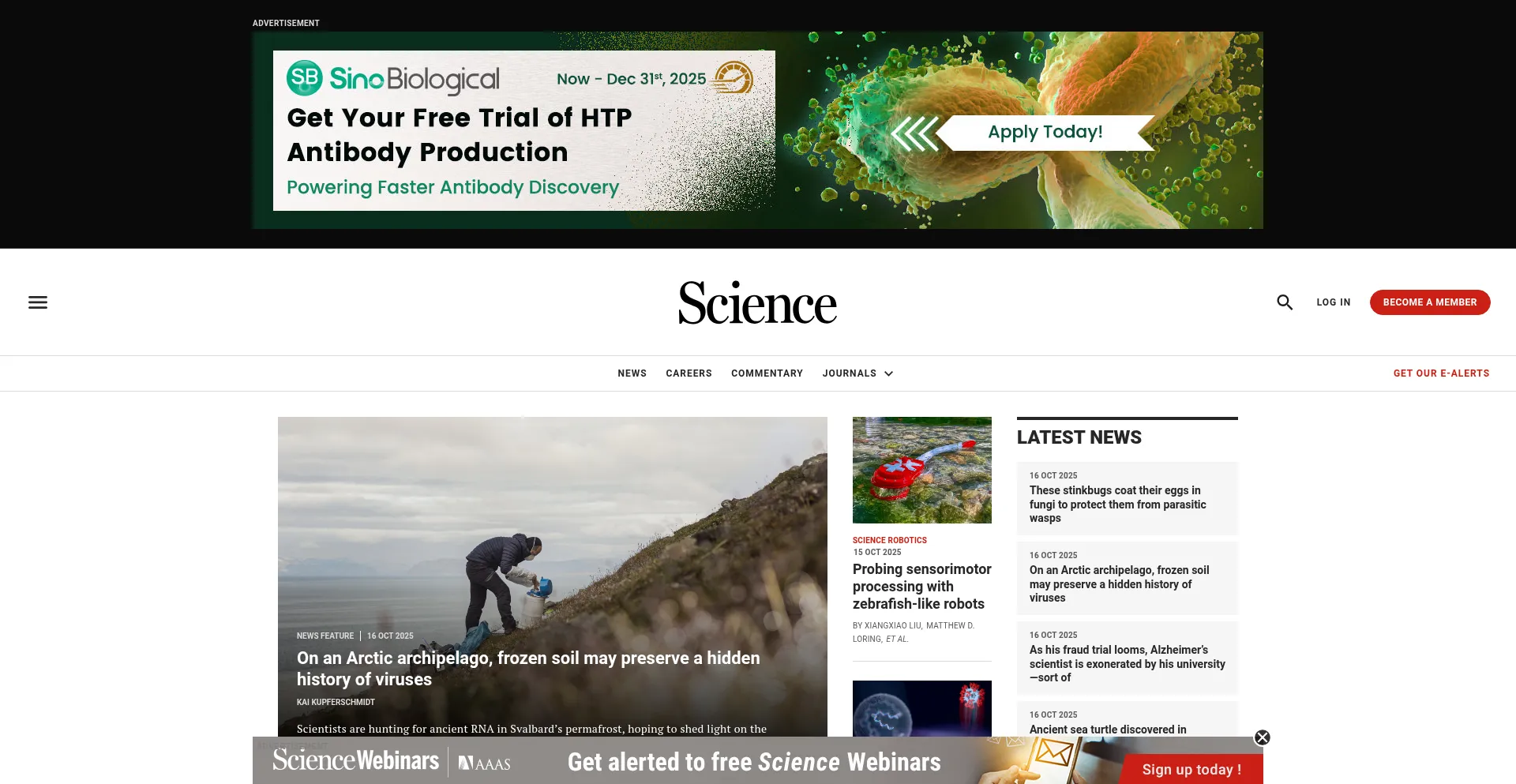Screen dimensions: 1516x784
Task: Open the Alzheimer's scientist fraud trial story
Action: 1127,663
